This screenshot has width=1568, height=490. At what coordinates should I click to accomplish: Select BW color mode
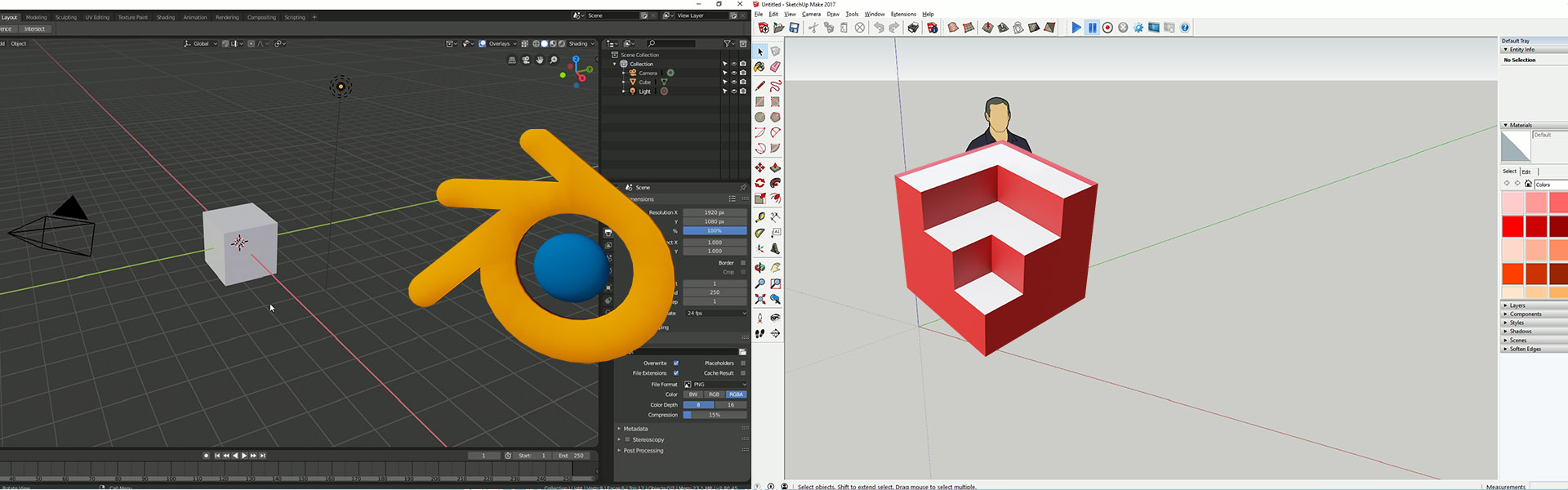point(693,394)
